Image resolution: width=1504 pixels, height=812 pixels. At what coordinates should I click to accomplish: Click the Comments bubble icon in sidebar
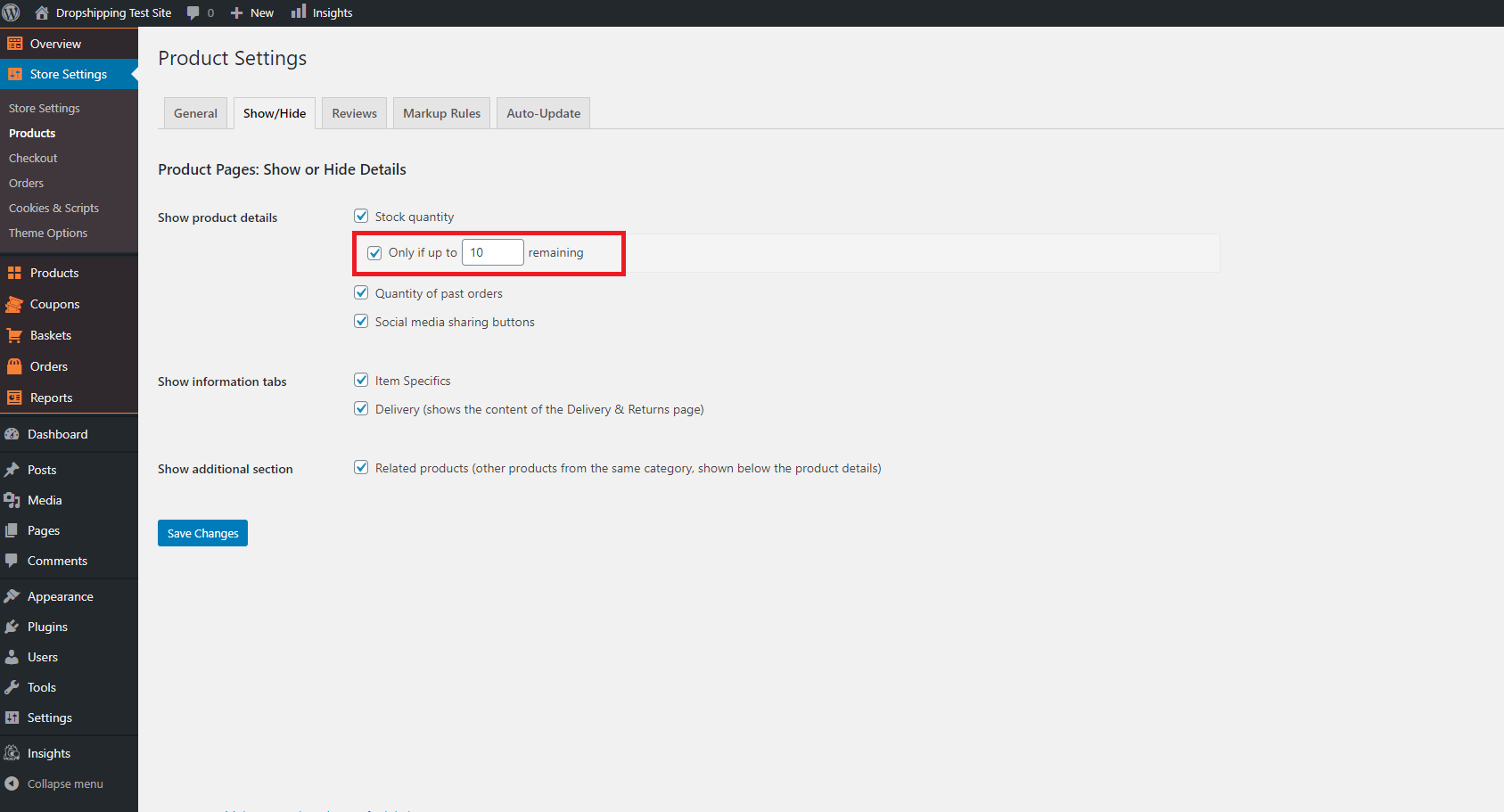(12, 561)
